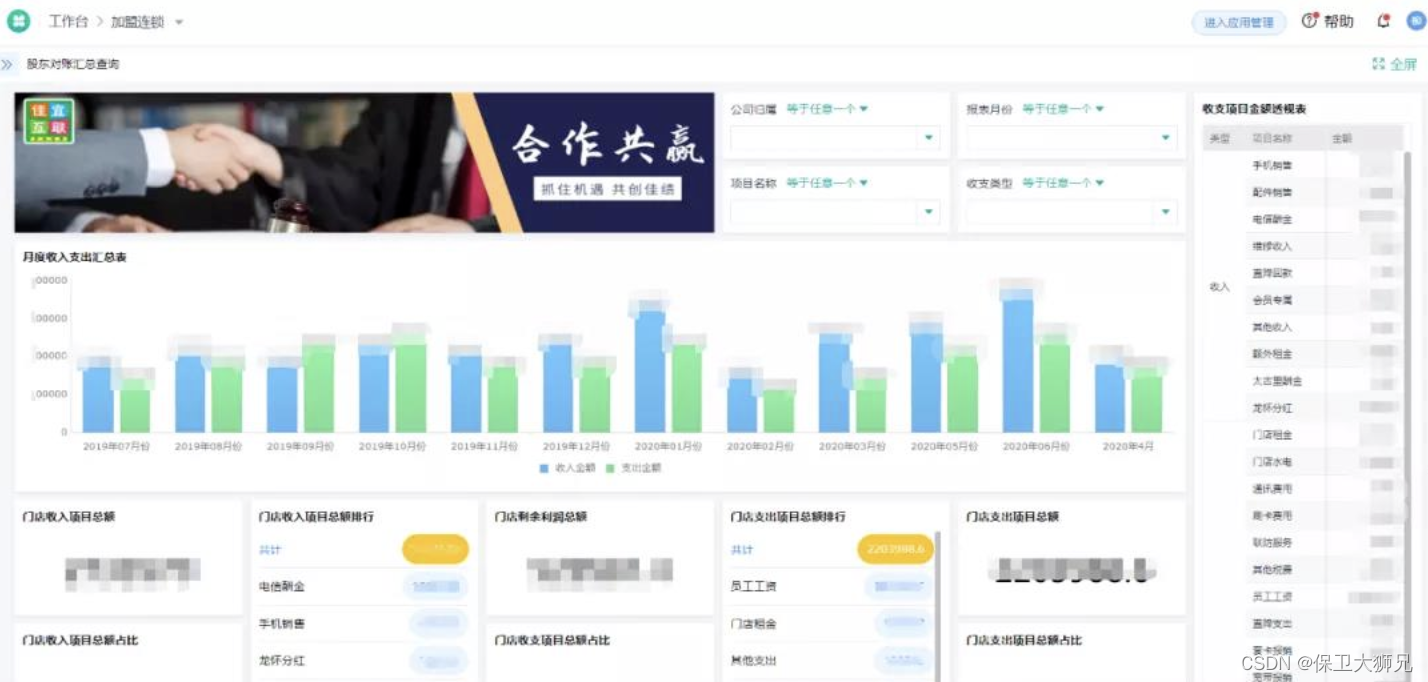The width and height of the screenshot is (1428, 682).
Task: Click the user avatar icon
Action: point(1416,21)
